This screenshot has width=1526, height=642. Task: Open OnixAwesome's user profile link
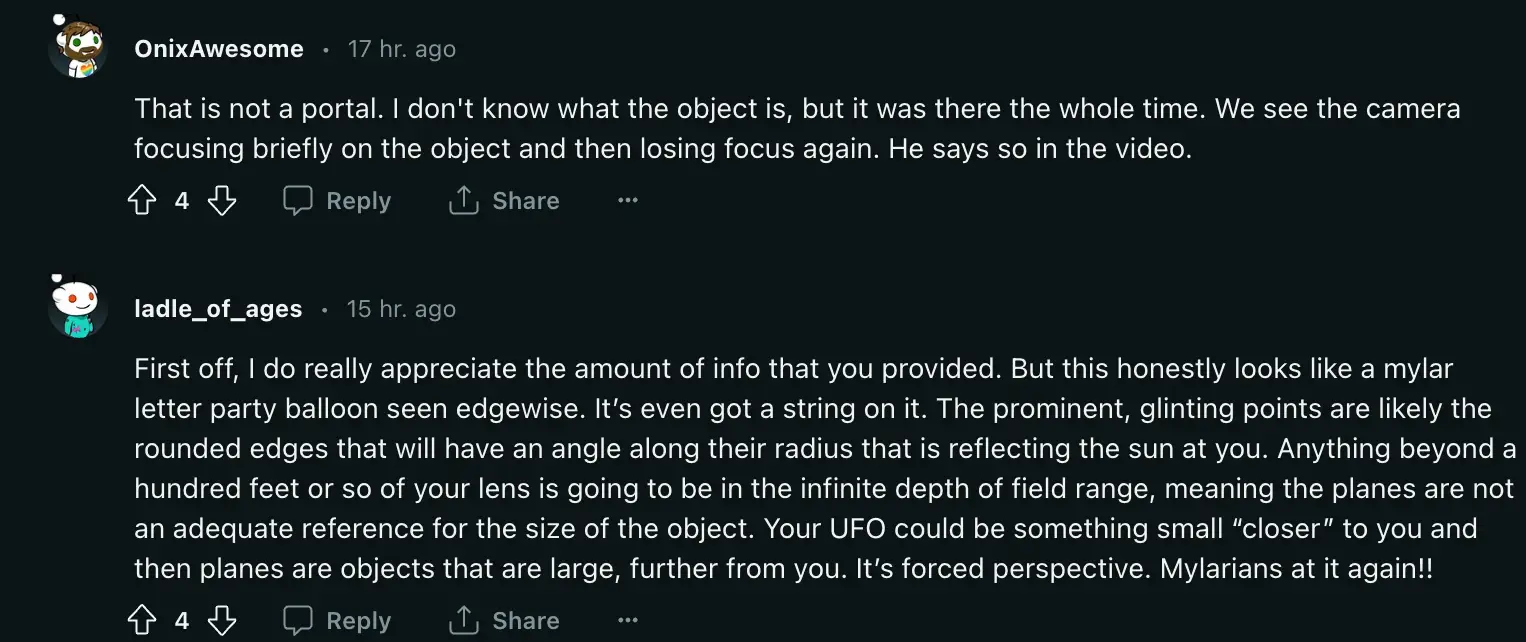point(219,49)
